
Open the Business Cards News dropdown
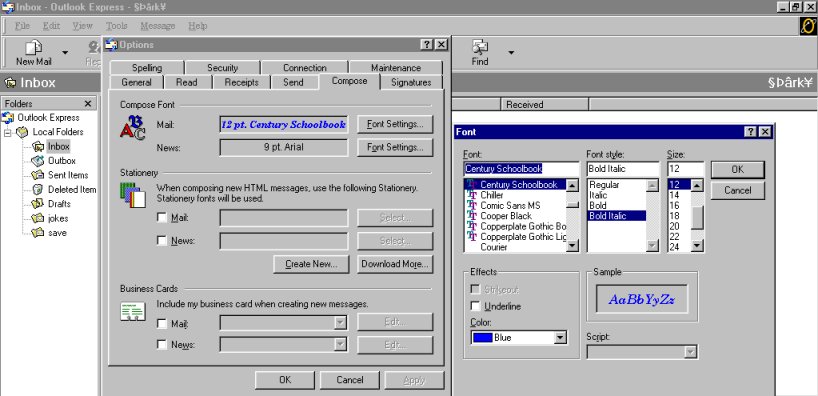(x=340, y=344)
